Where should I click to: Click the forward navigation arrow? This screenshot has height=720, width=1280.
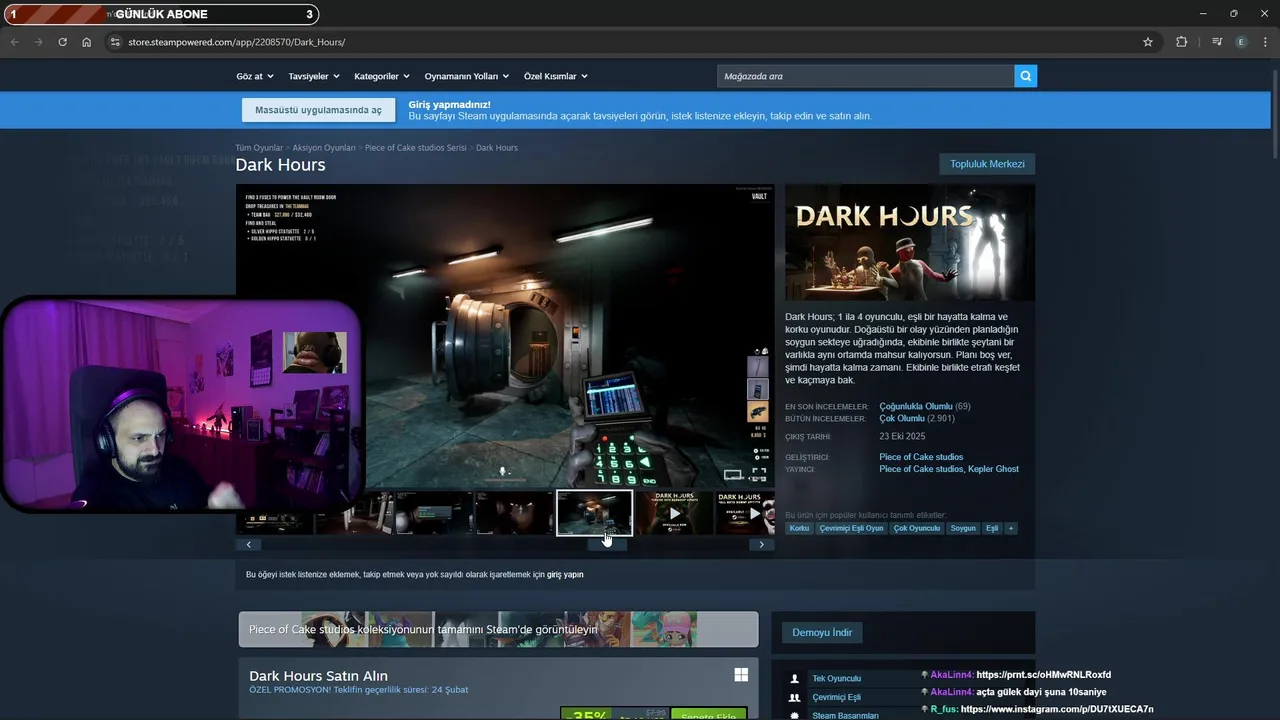38,42
